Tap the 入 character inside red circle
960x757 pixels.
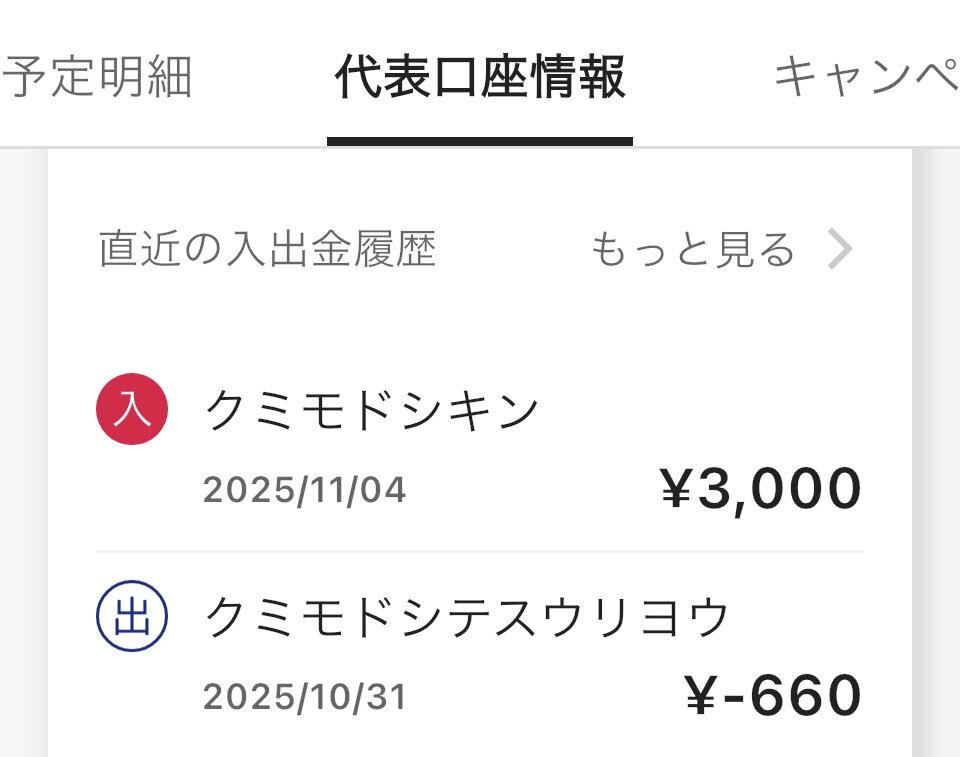(132, 411)
